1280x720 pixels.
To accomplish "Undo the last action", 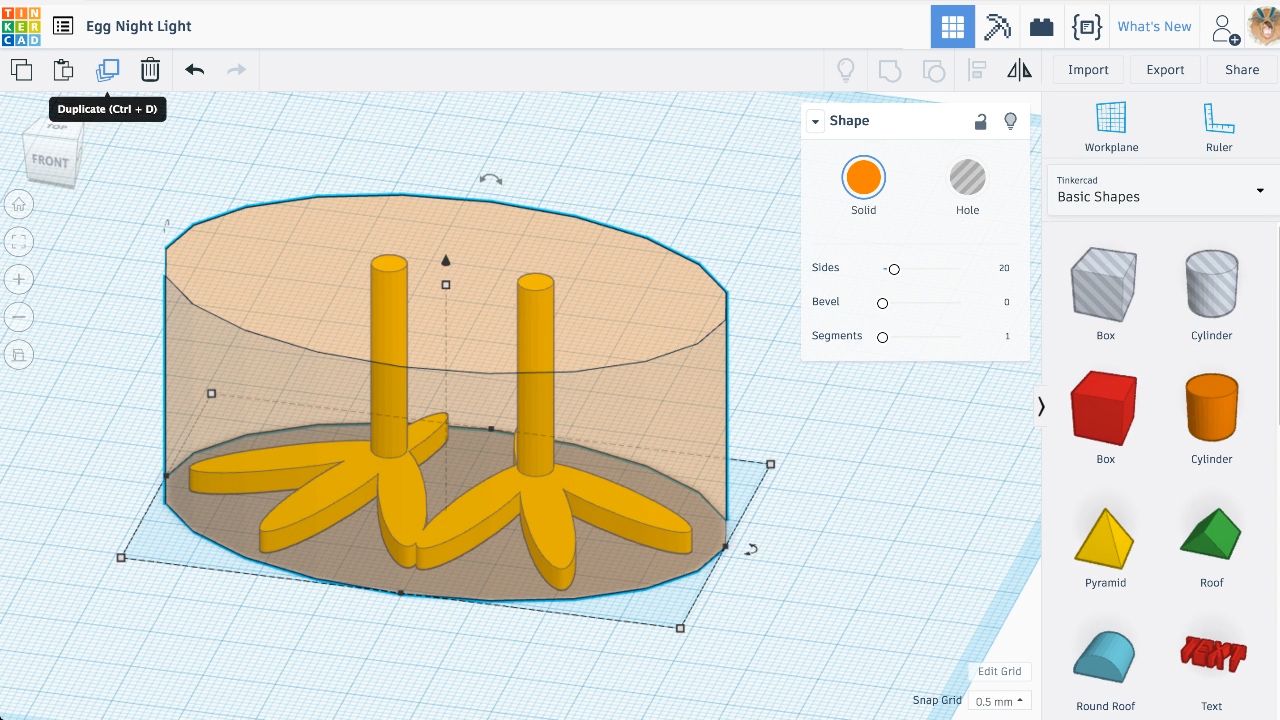I will click(194, 70).
